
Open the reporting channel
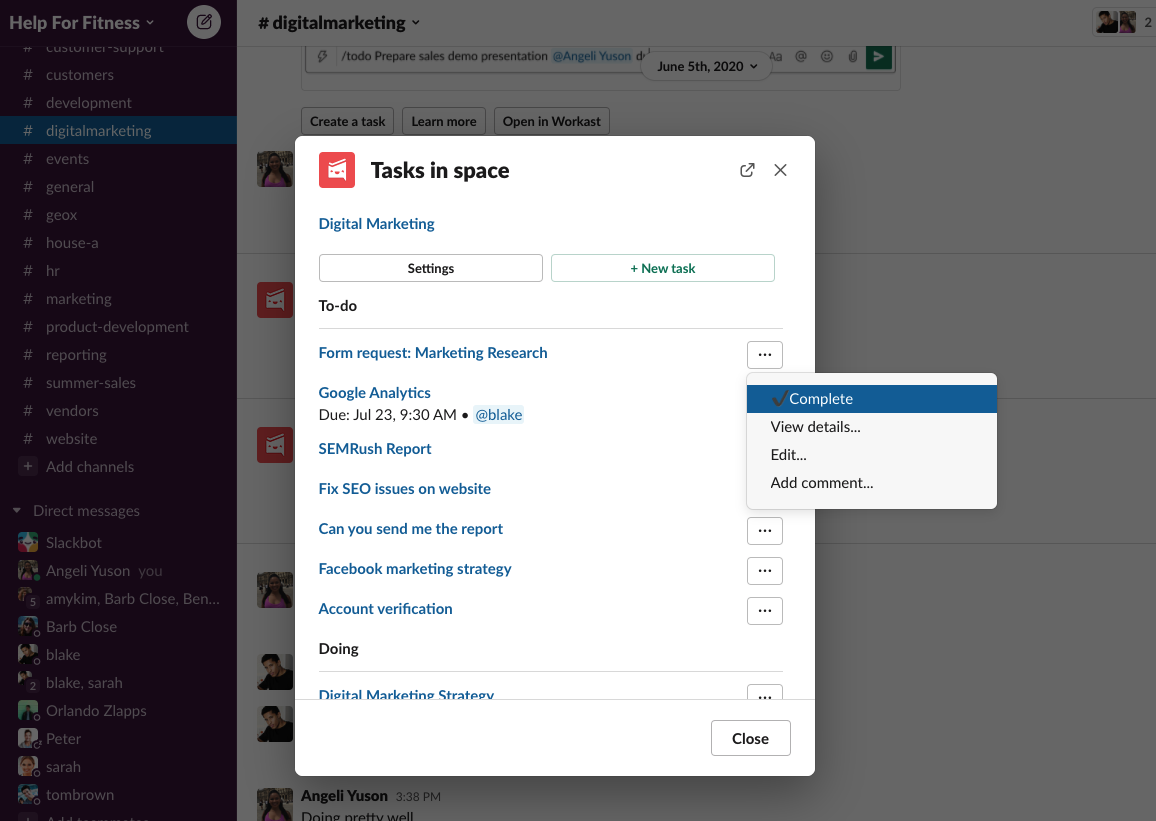click(x=118, y=354)
